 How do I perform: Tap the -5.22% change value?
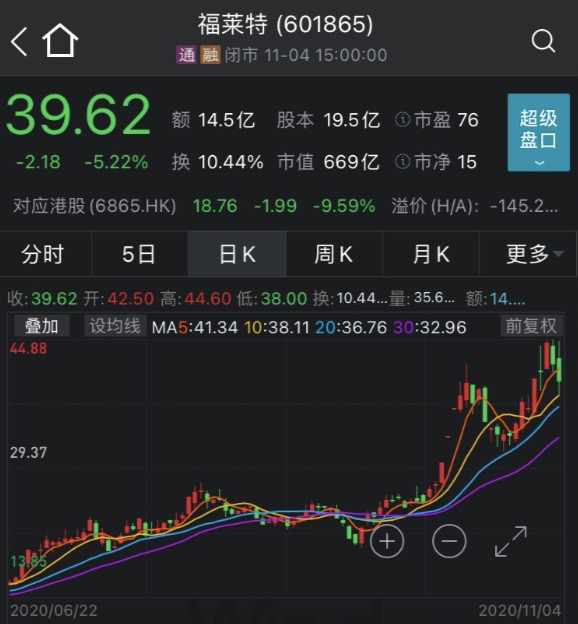[116, 162]
